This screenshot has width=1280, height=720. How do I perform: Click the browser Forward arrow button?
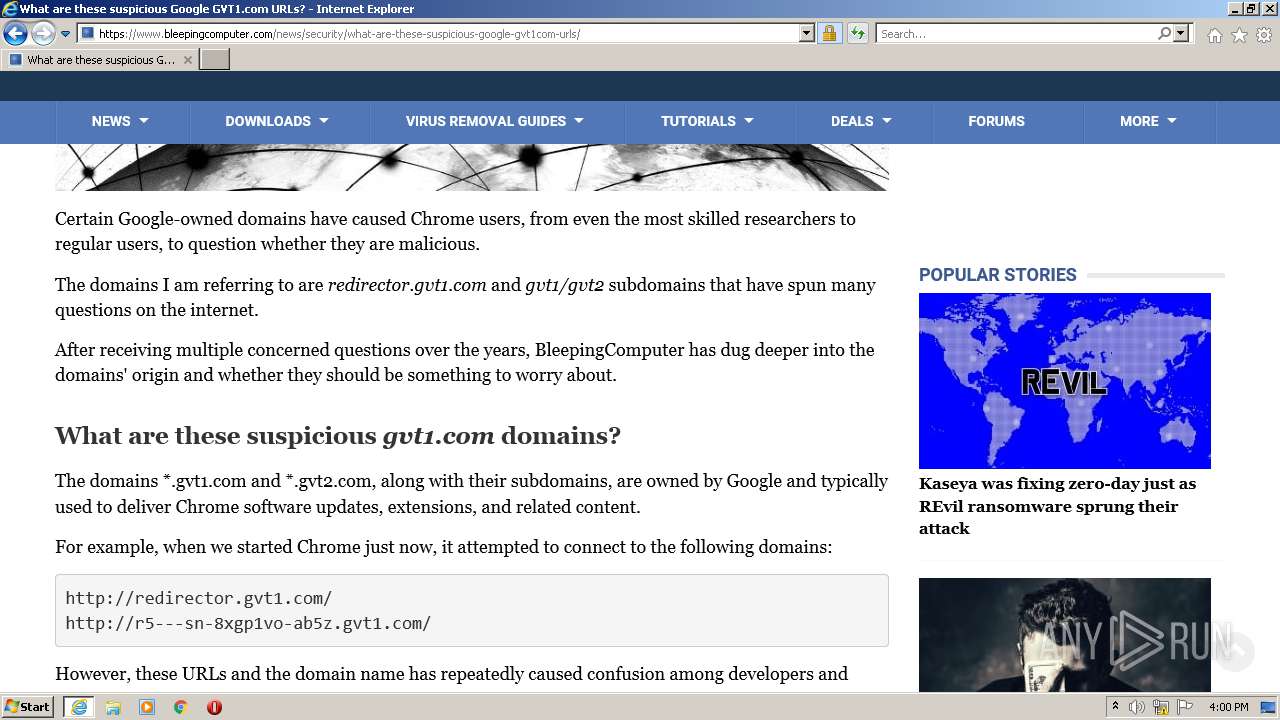coord(43,34)
